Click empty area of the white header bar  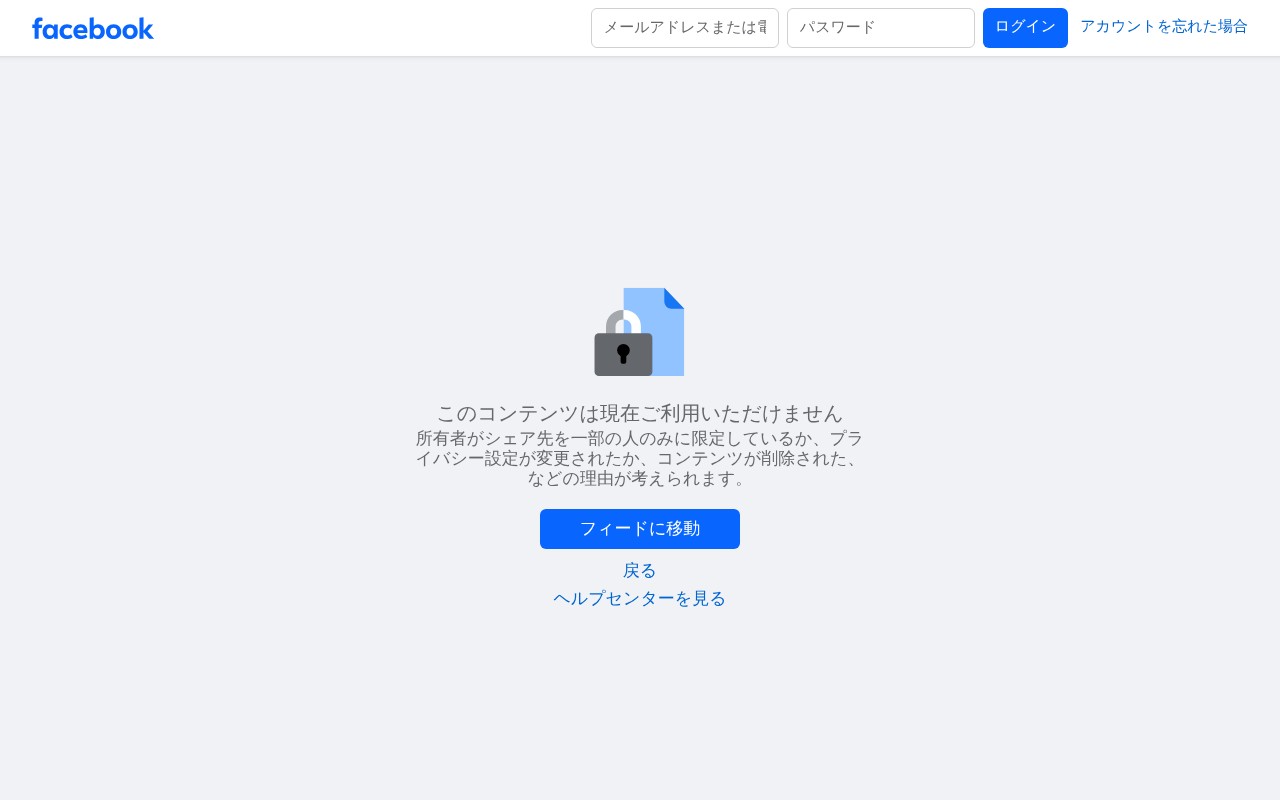click(370, 28)
